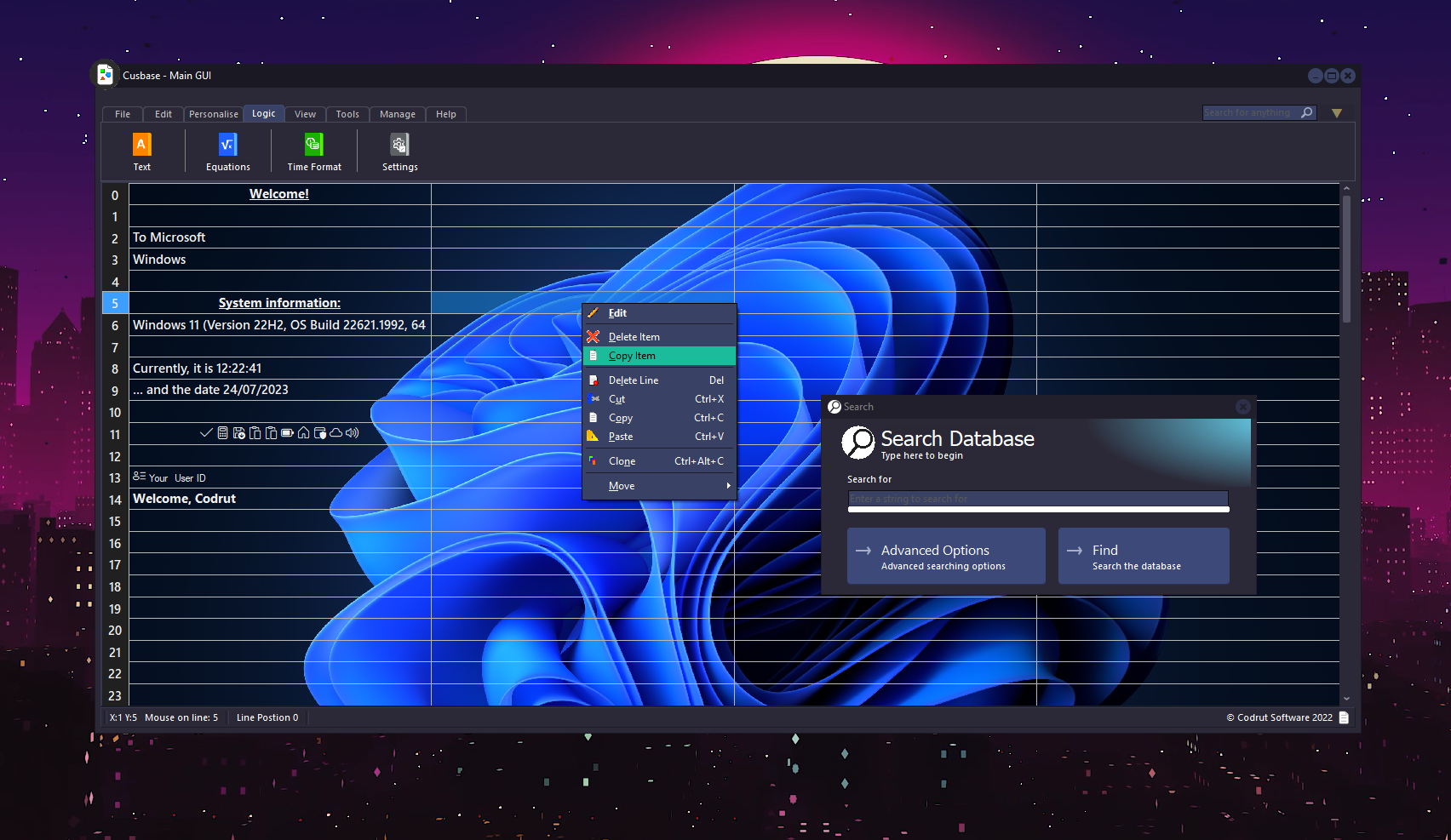Open the Equations tool
The height and width of the screenshot is (840, 1451).
[228, 152]
